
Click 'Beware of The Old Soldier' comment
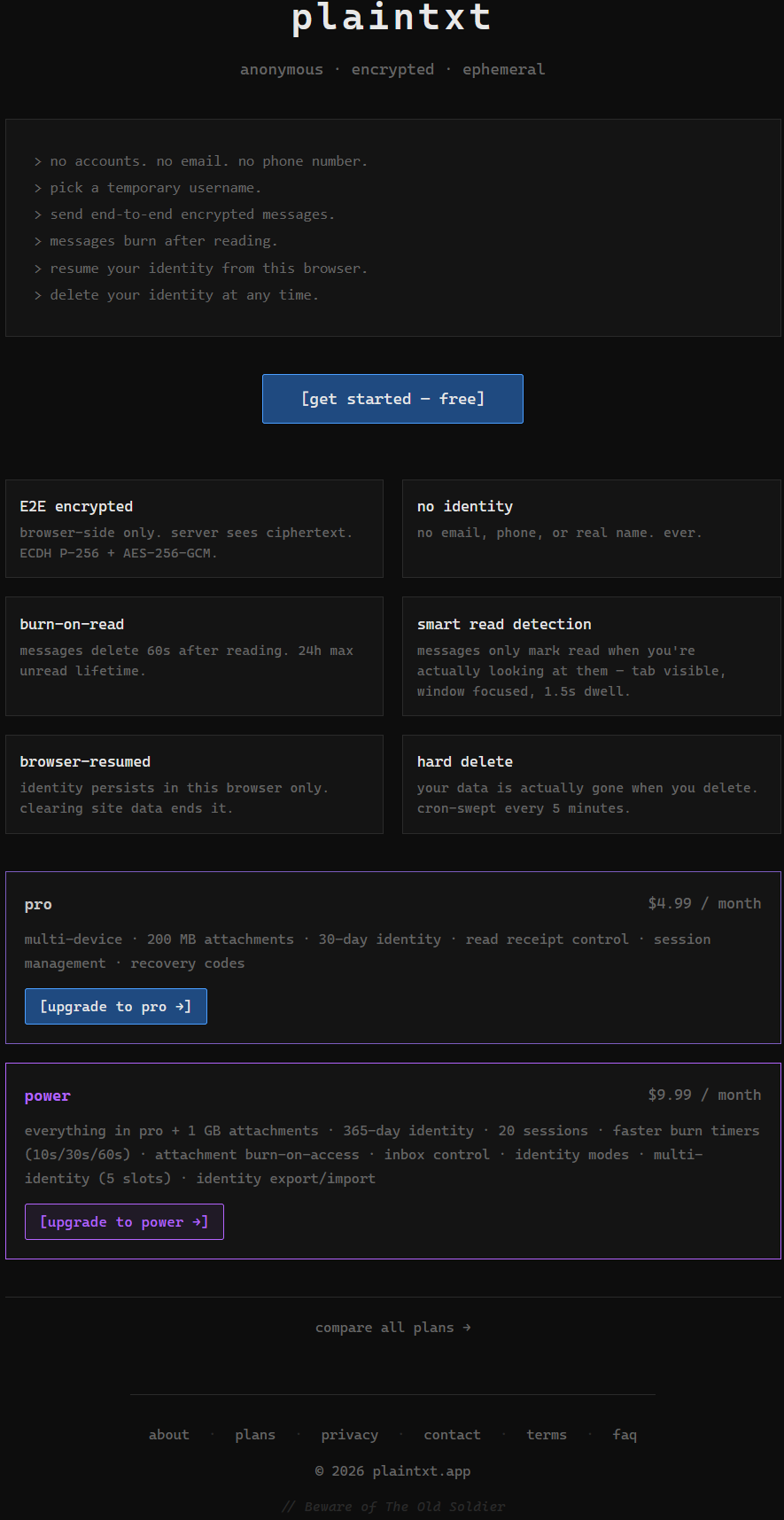[x=392, y=1507]
